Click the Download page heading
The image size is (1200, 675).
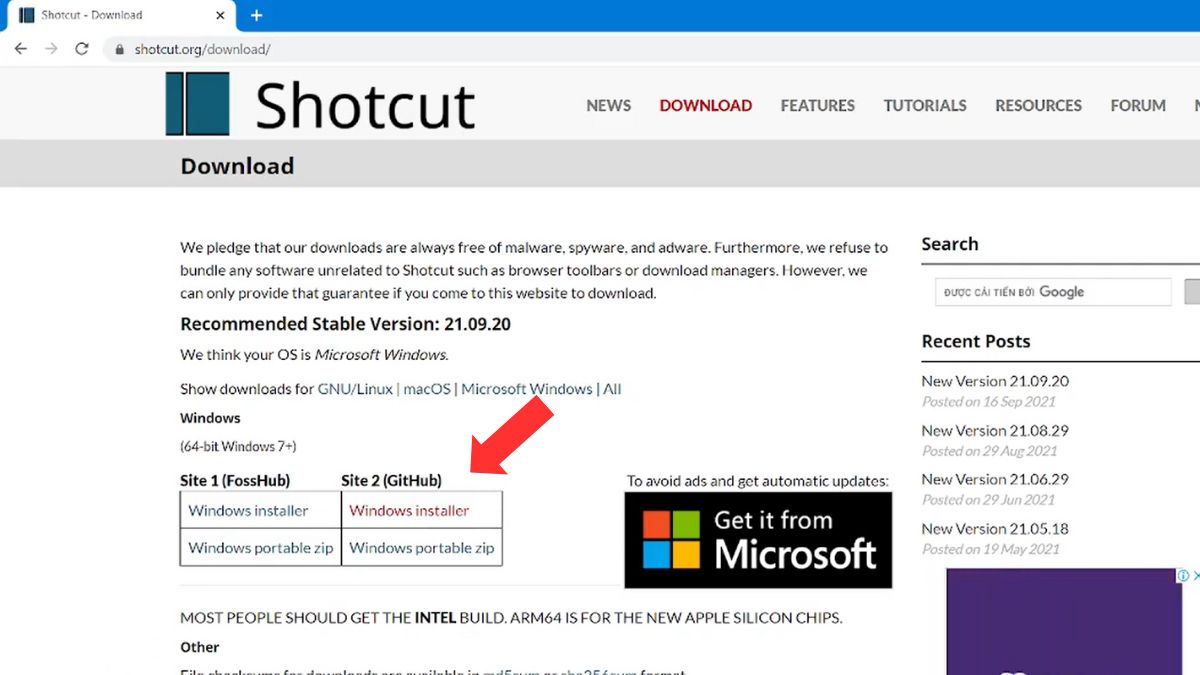[x=237, y=166]
